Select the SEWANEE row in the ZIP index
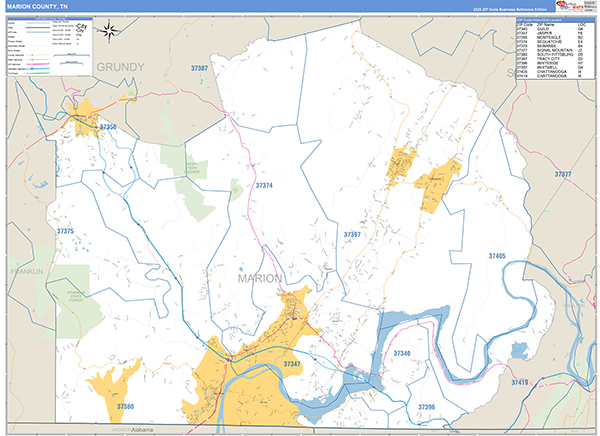 click(550, 46)
